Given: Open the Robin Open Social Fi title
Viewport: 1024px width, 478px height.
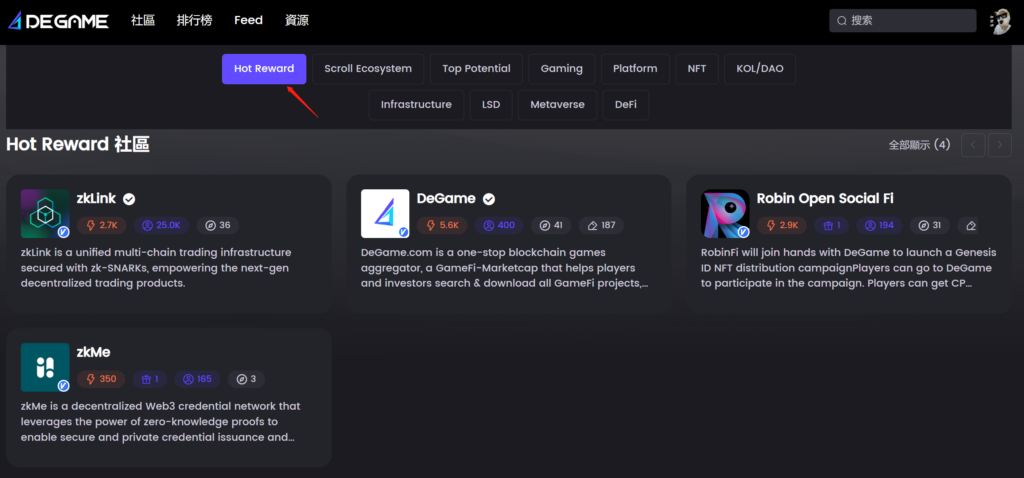Looking at the screenshot, I should tap(825, 199).
